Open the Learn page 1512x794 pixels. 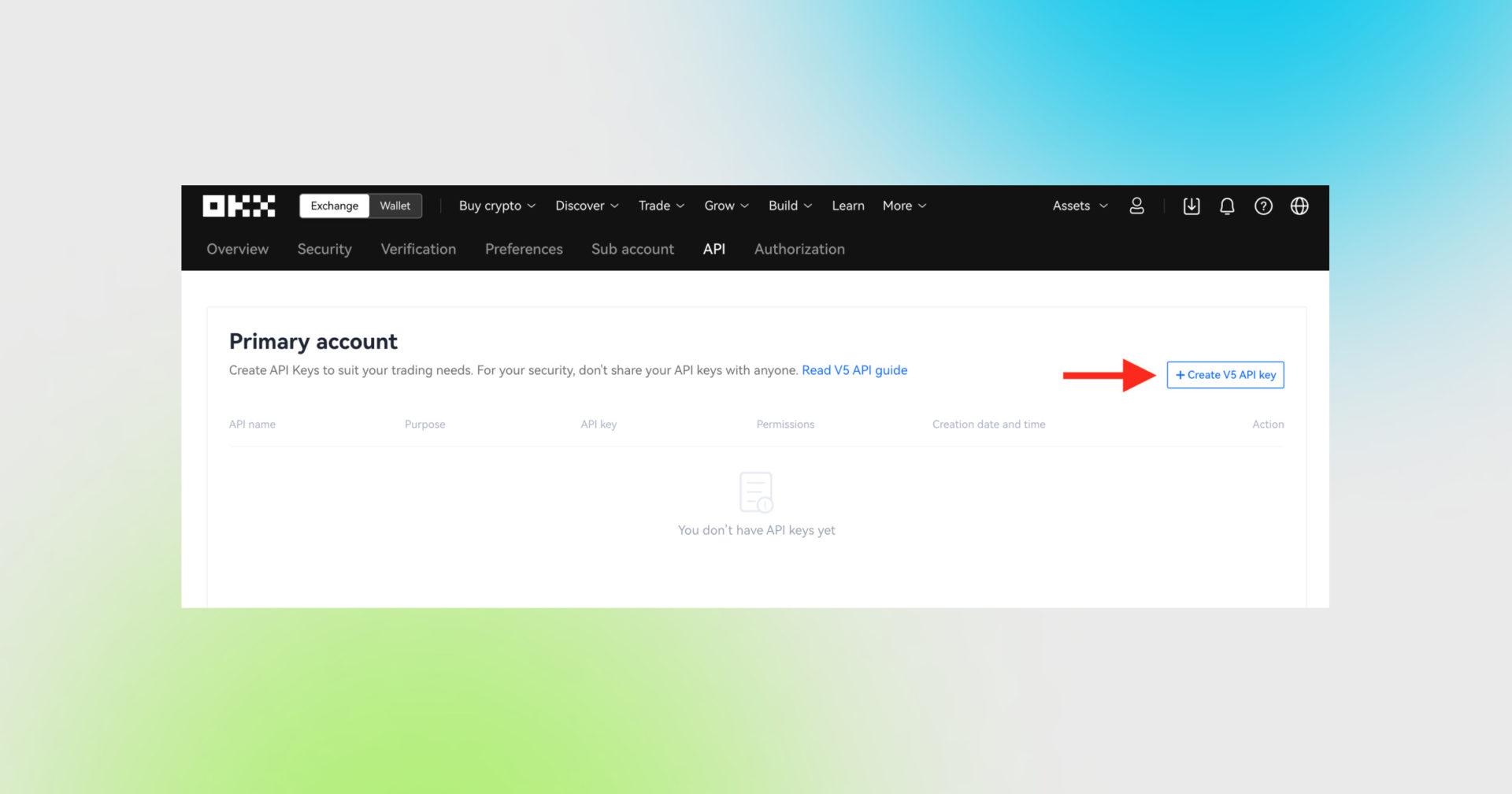pos(848,206)
